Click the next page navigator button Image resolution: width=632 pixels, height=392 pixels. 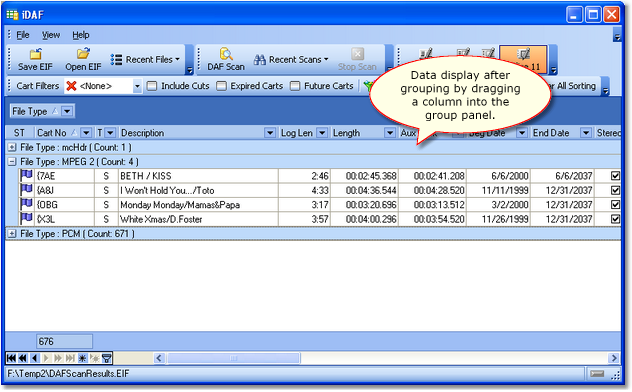pyautogui.click(x=58, y=358)
